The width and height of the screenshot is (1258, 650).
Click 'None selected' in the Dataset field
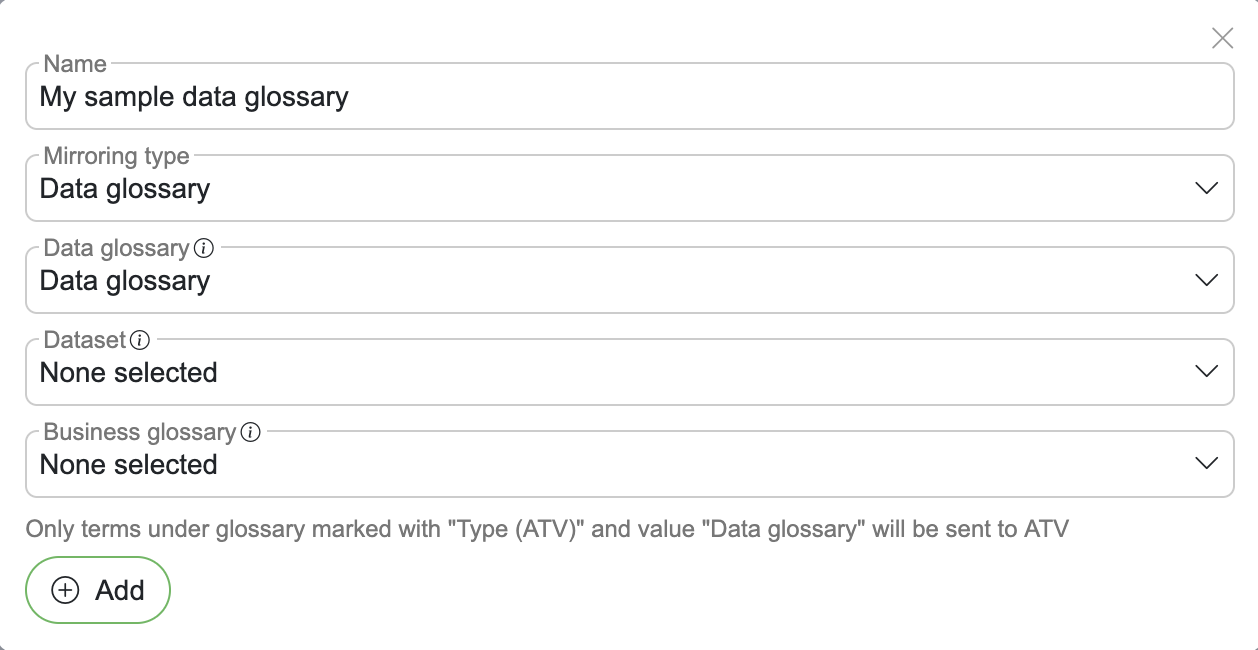pos(128,372)
